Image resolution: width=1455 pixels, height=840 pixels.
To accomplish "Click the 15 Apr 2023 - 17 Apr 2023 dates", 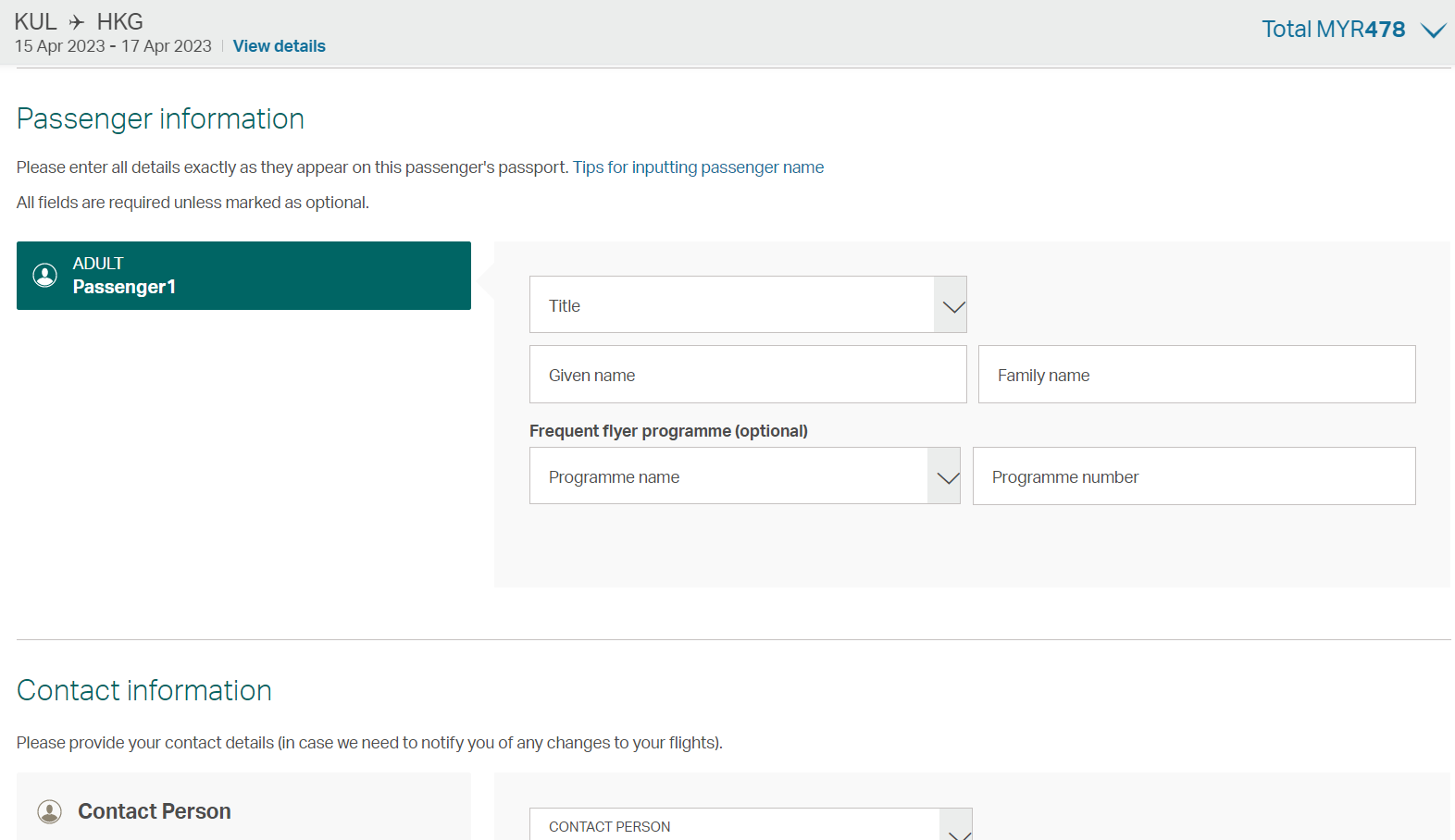I will point(113,46).
